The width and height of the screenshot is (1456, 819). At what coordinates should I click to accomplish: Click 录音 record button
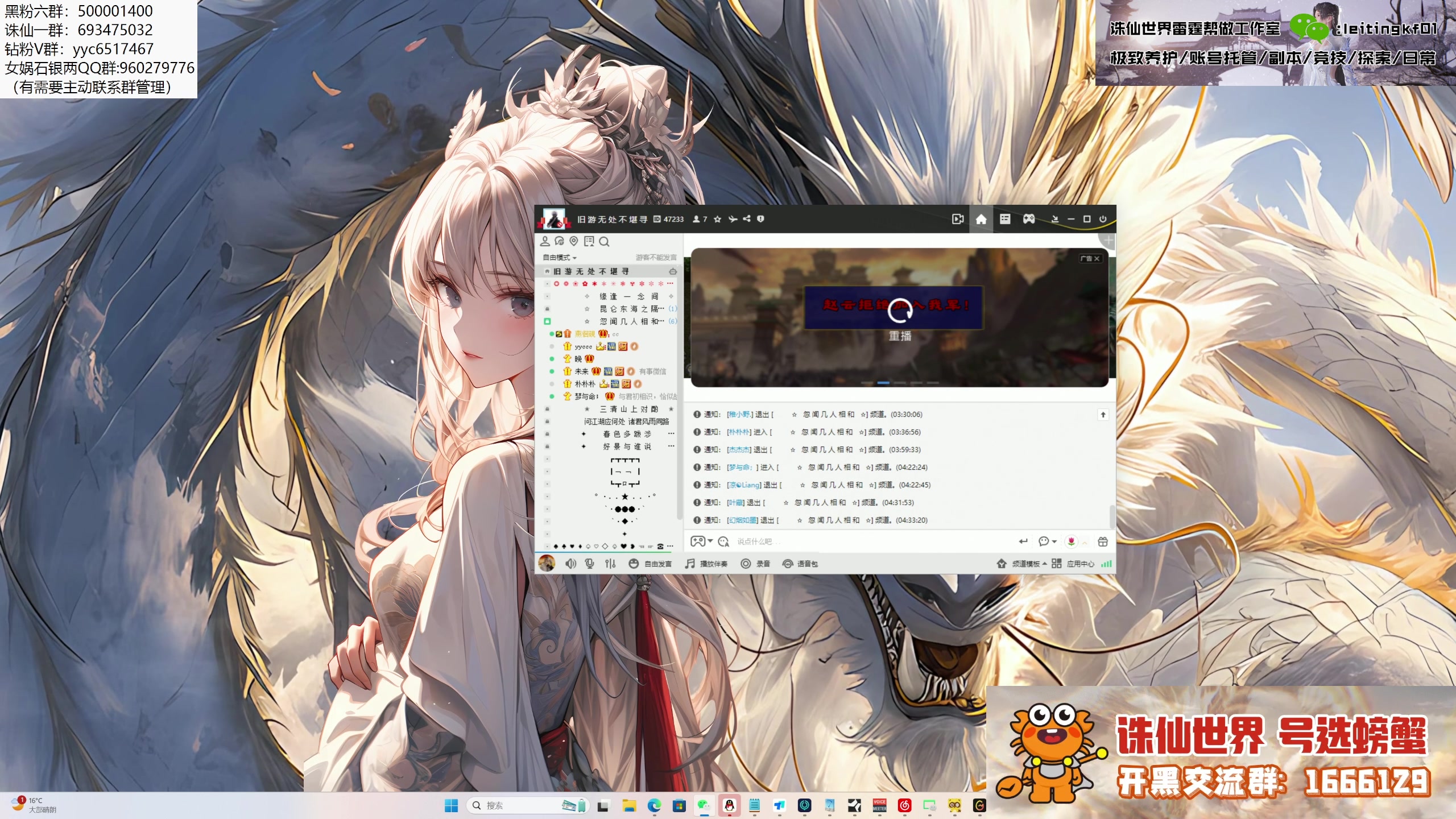(x=755, y=564)
